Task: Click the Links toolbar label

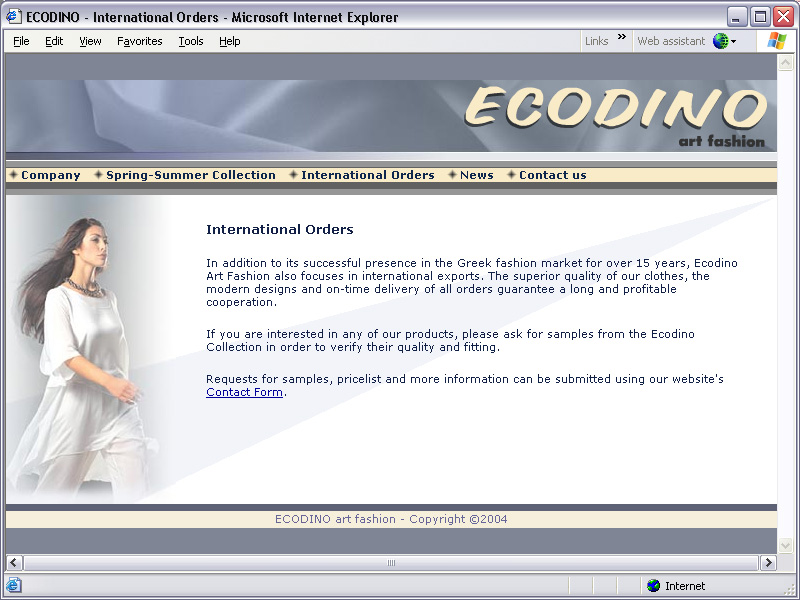Action: coord(596,41)
